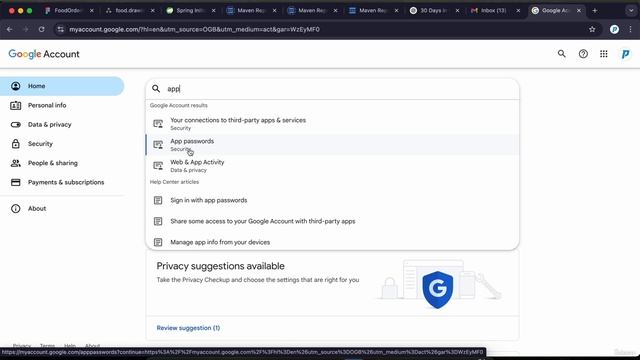This screenshot has height=360, width=640.
Task: Switch to the FoodOrder browser tab
Action: tap(67, 11)
